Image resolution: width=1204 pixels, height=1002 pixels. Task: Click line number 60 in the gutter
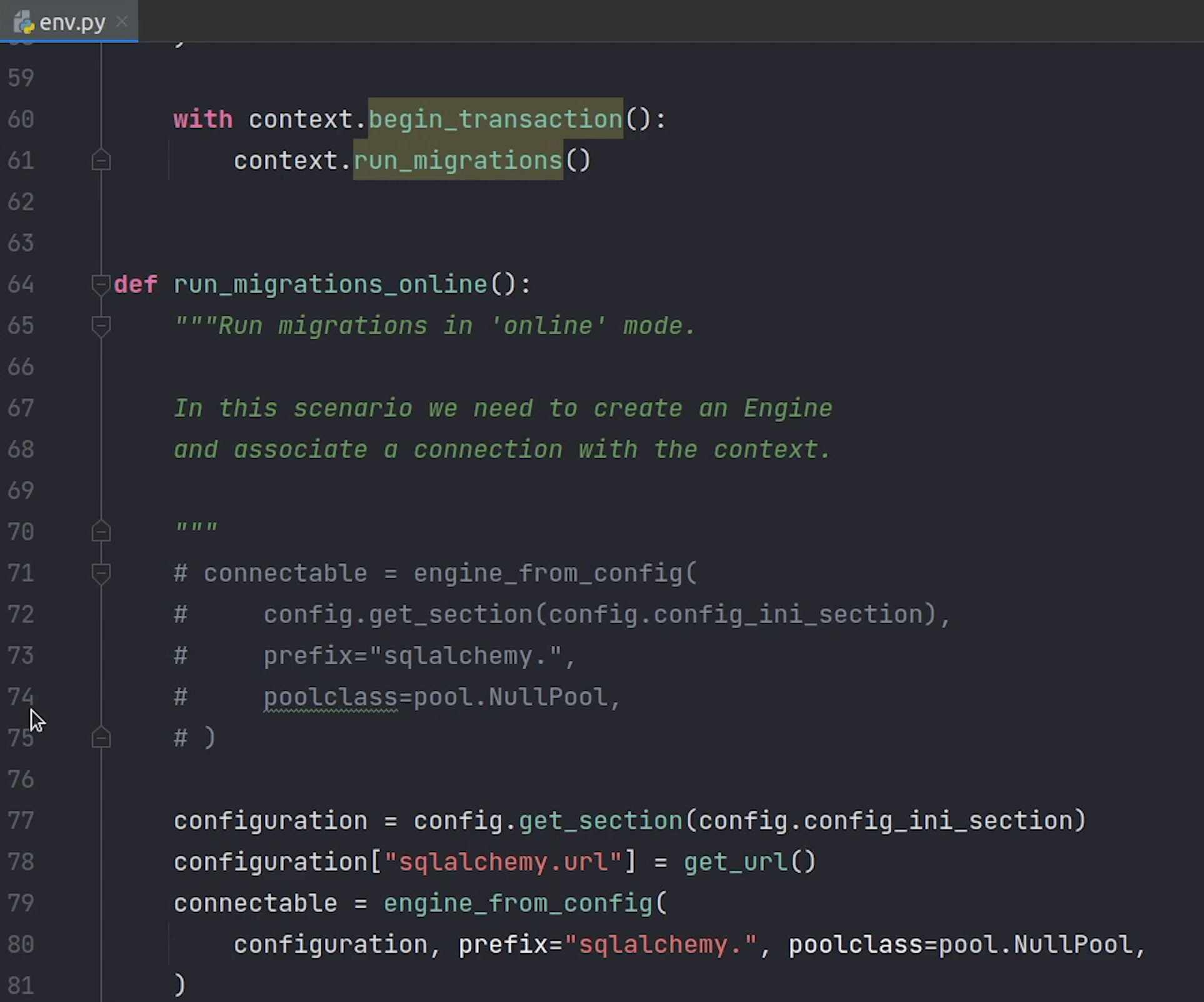click(21, 119)
